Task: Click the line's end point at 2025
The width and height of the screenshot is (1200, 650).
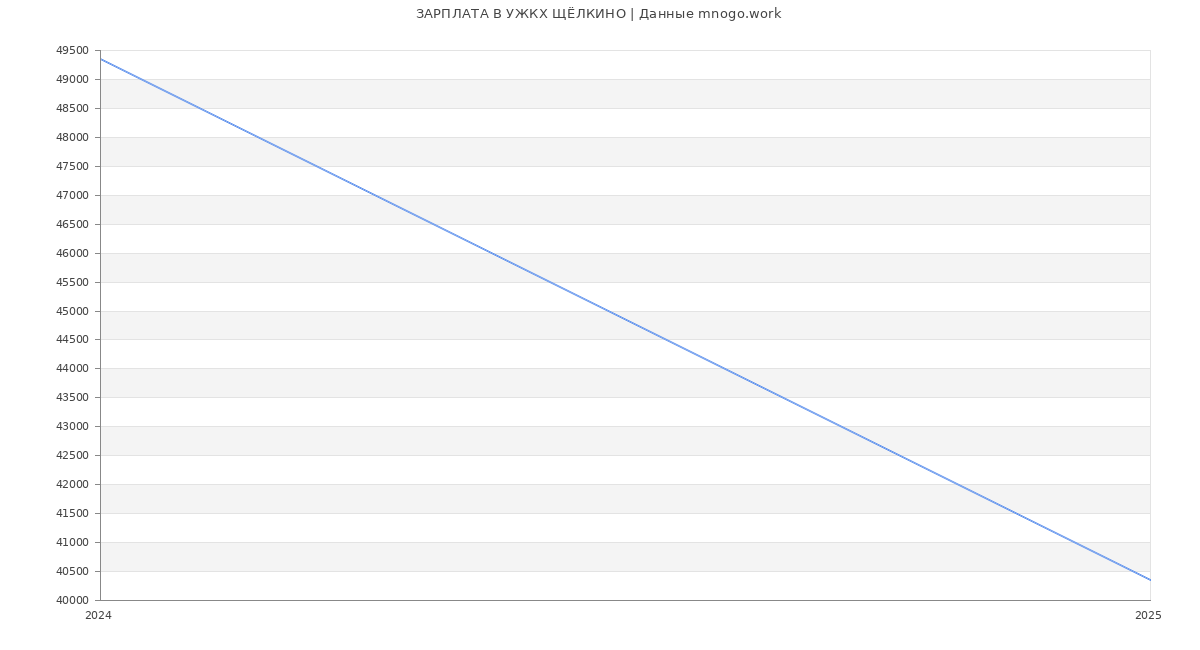Action: (x=1150, y=580)
